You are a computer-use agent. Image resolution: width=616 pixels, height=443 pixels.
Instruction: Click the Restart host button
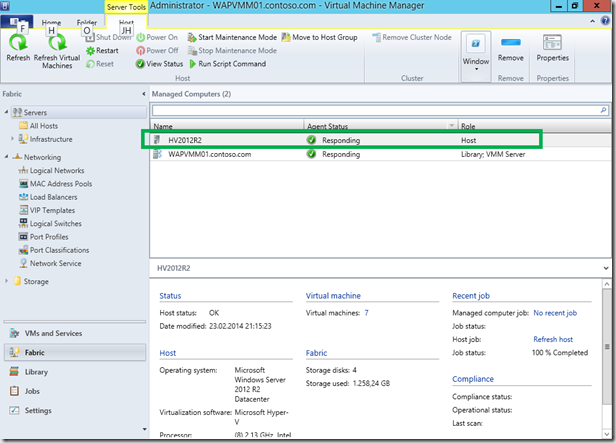(102, 51)
